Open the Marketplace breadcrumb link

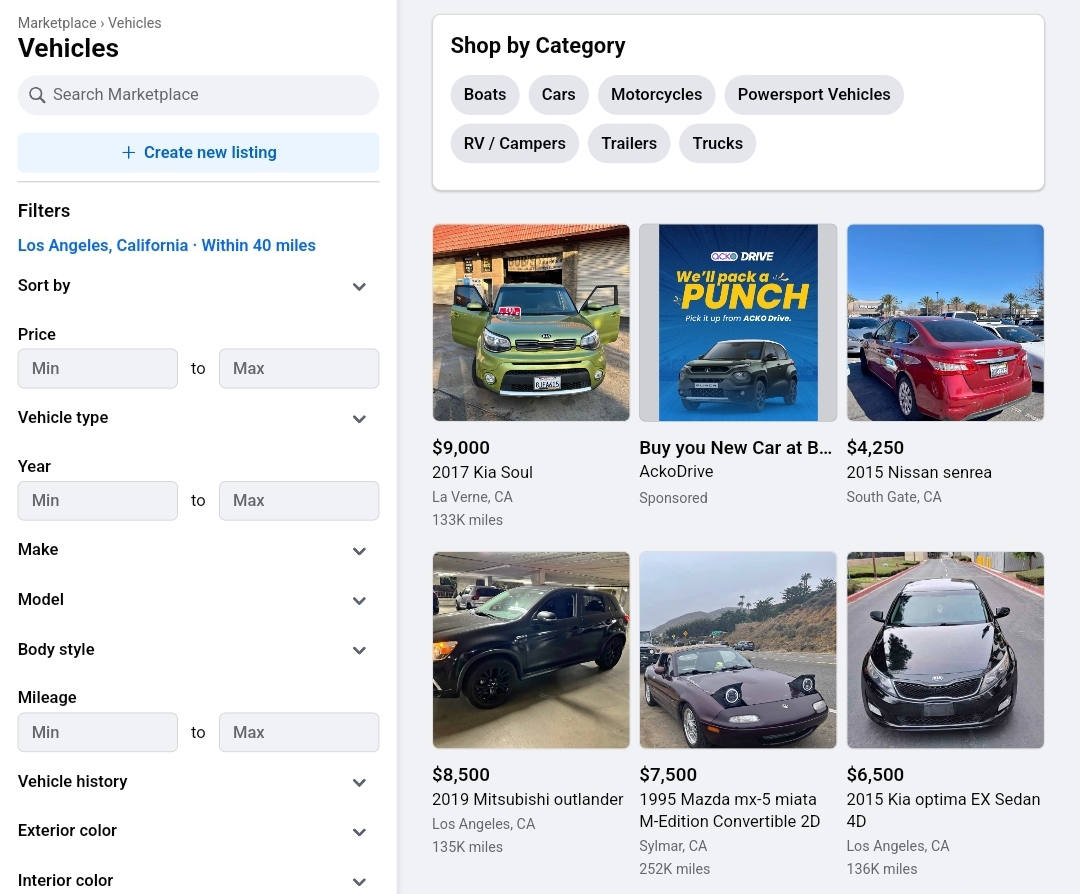(57, 23)
